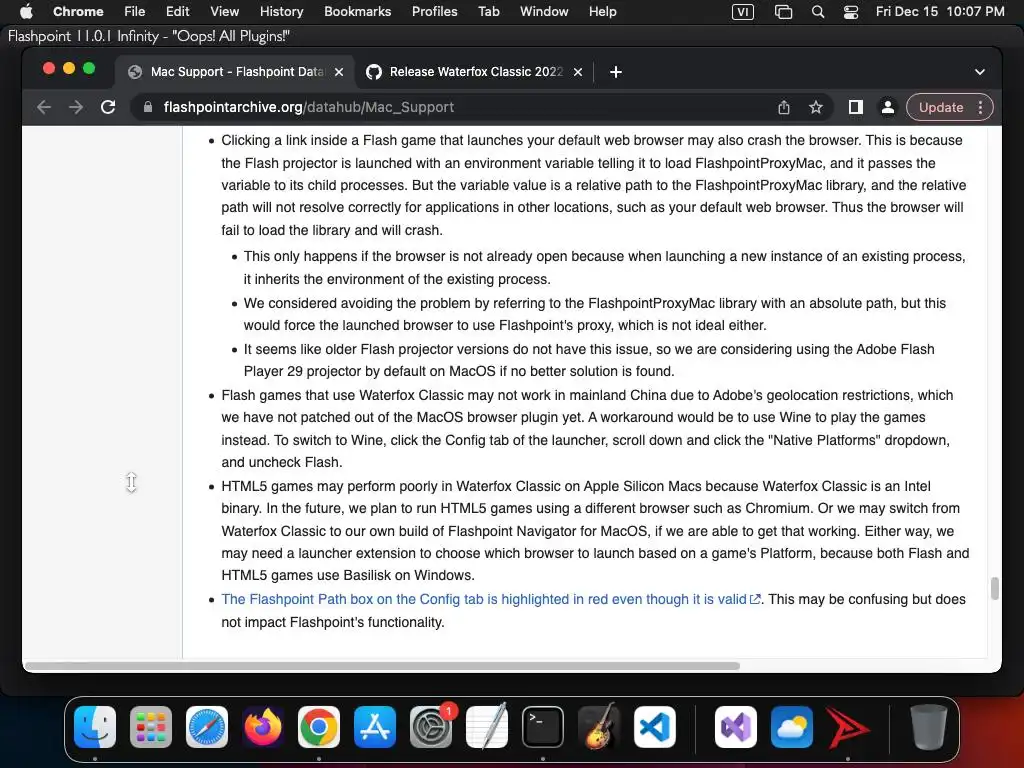This screenshot has height=768, width=1024.
Task: Open Visual Studio (purple) in dock
Action: (736, 727)
